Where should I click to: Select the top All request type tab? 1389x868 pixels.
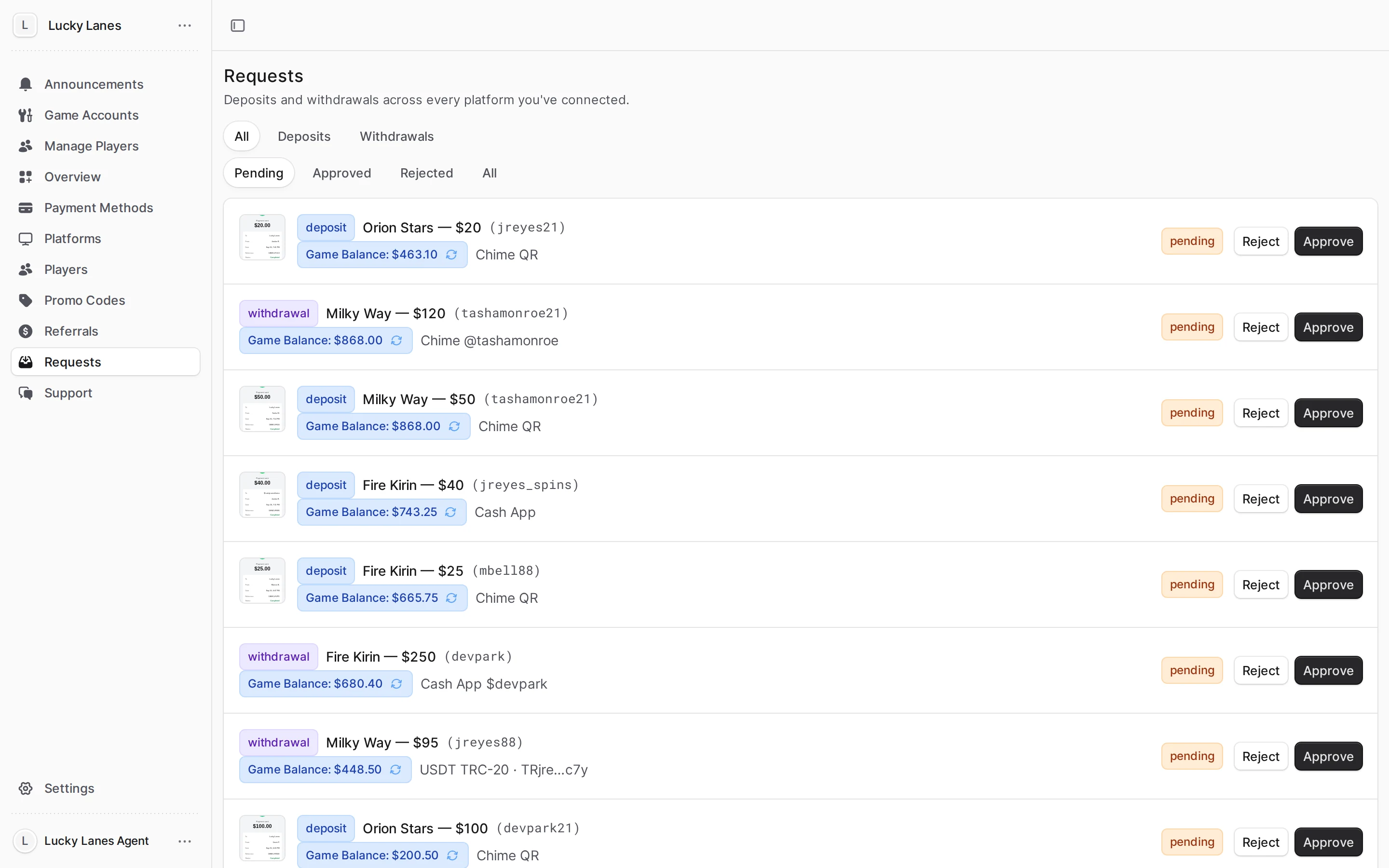point(242,136)
